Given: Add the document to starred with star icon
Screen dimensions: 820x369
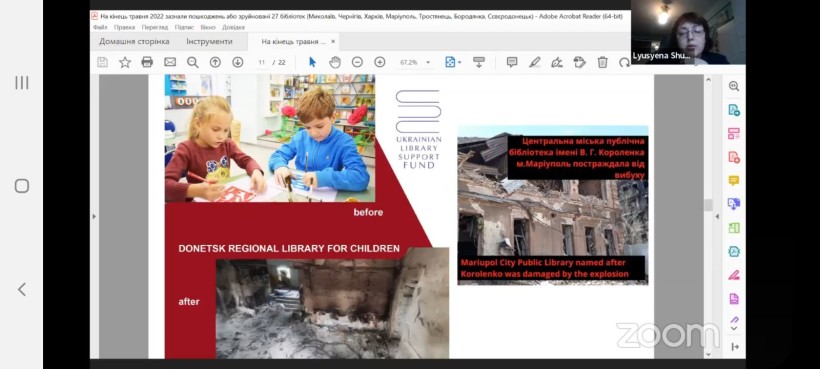Looking at the screenshot, I should pyautogui.click(x=124, y=62).
